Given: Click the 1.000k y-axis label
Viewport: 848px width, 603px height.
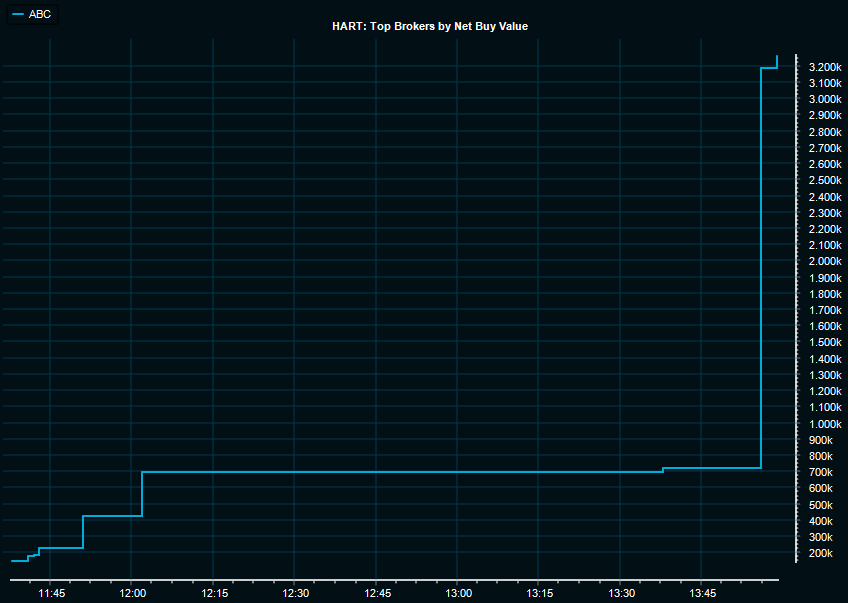Looking at the screenshot, I should point(824,423).
